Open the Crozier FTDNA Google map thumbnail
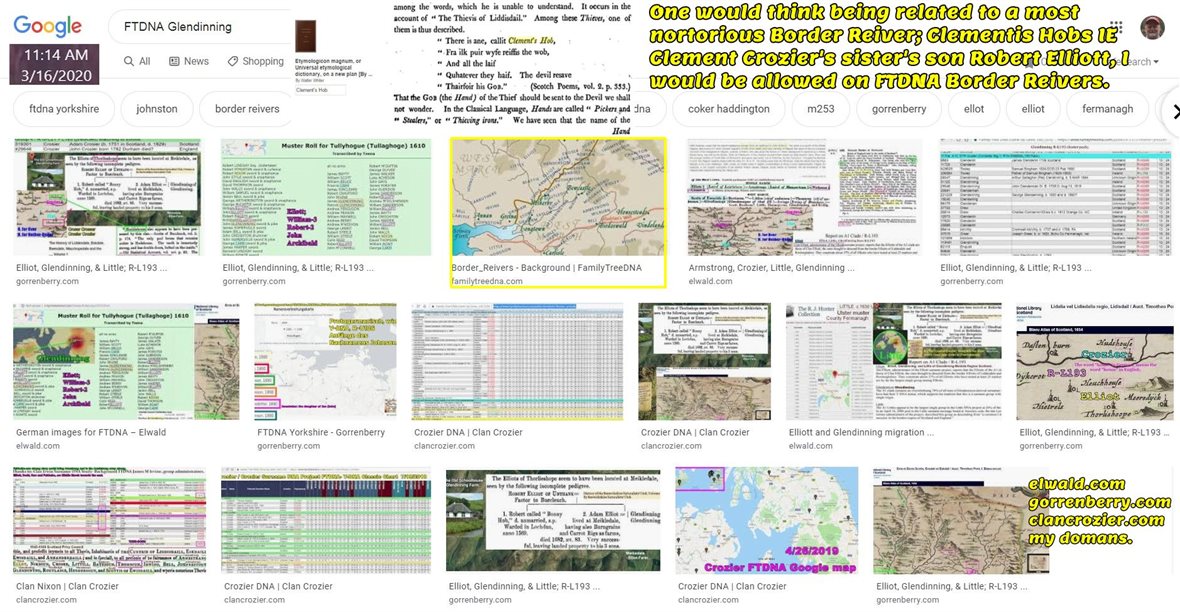 766,520
